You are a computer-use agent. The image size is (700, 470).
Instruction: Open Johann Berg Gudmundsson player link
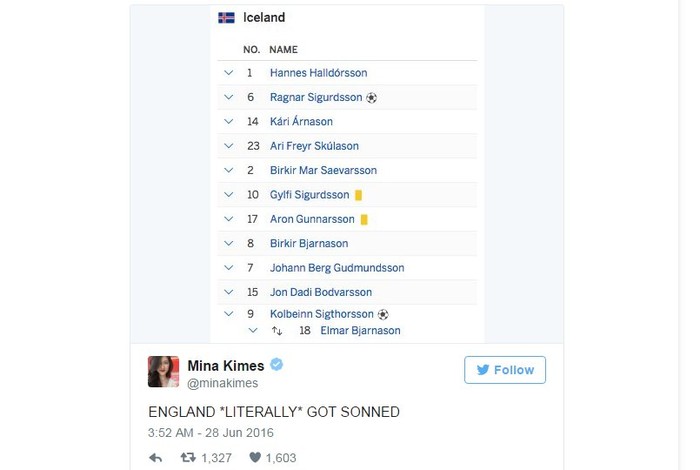point(337,268)
